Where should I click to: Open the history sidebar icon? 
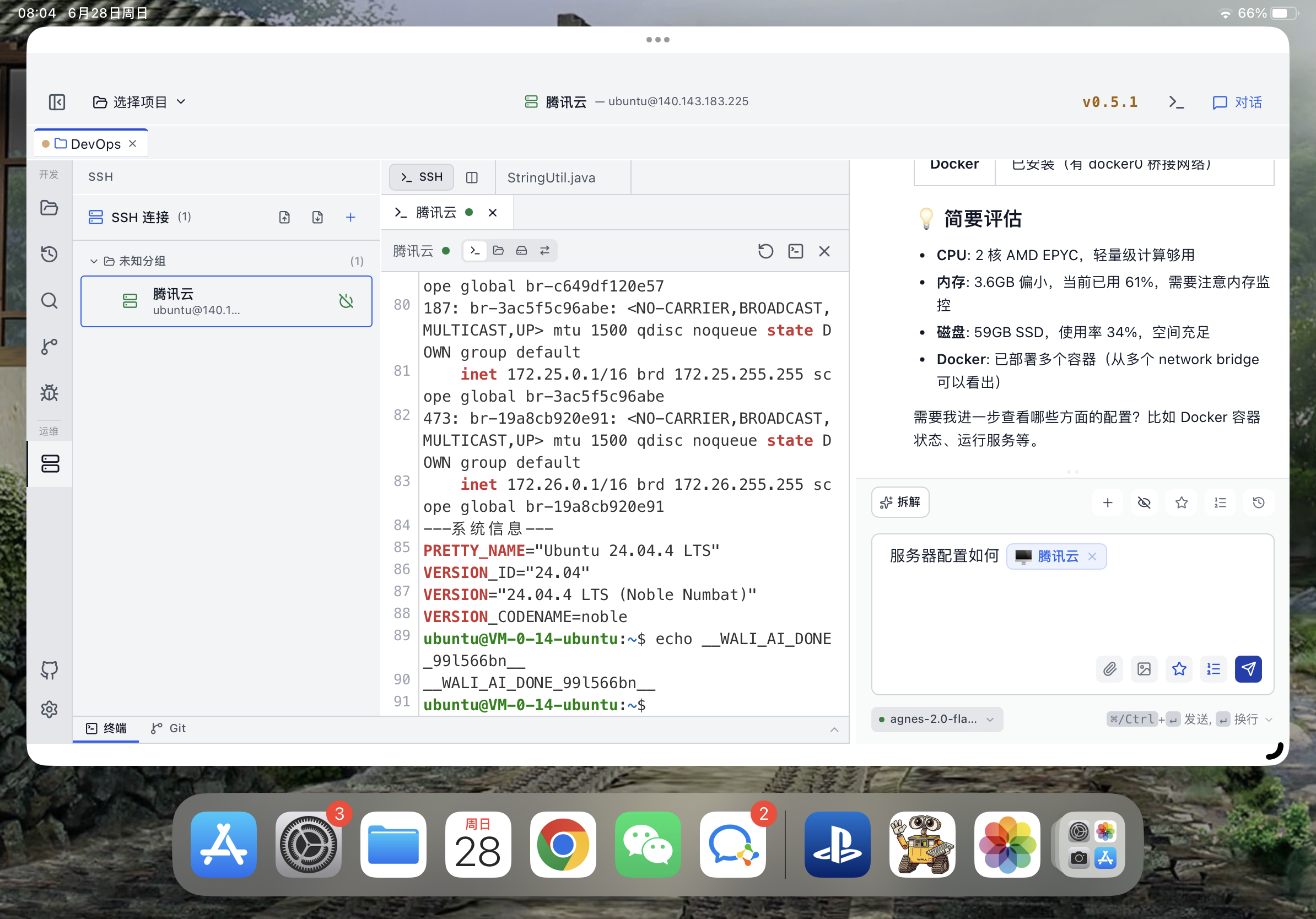[49, 254]
